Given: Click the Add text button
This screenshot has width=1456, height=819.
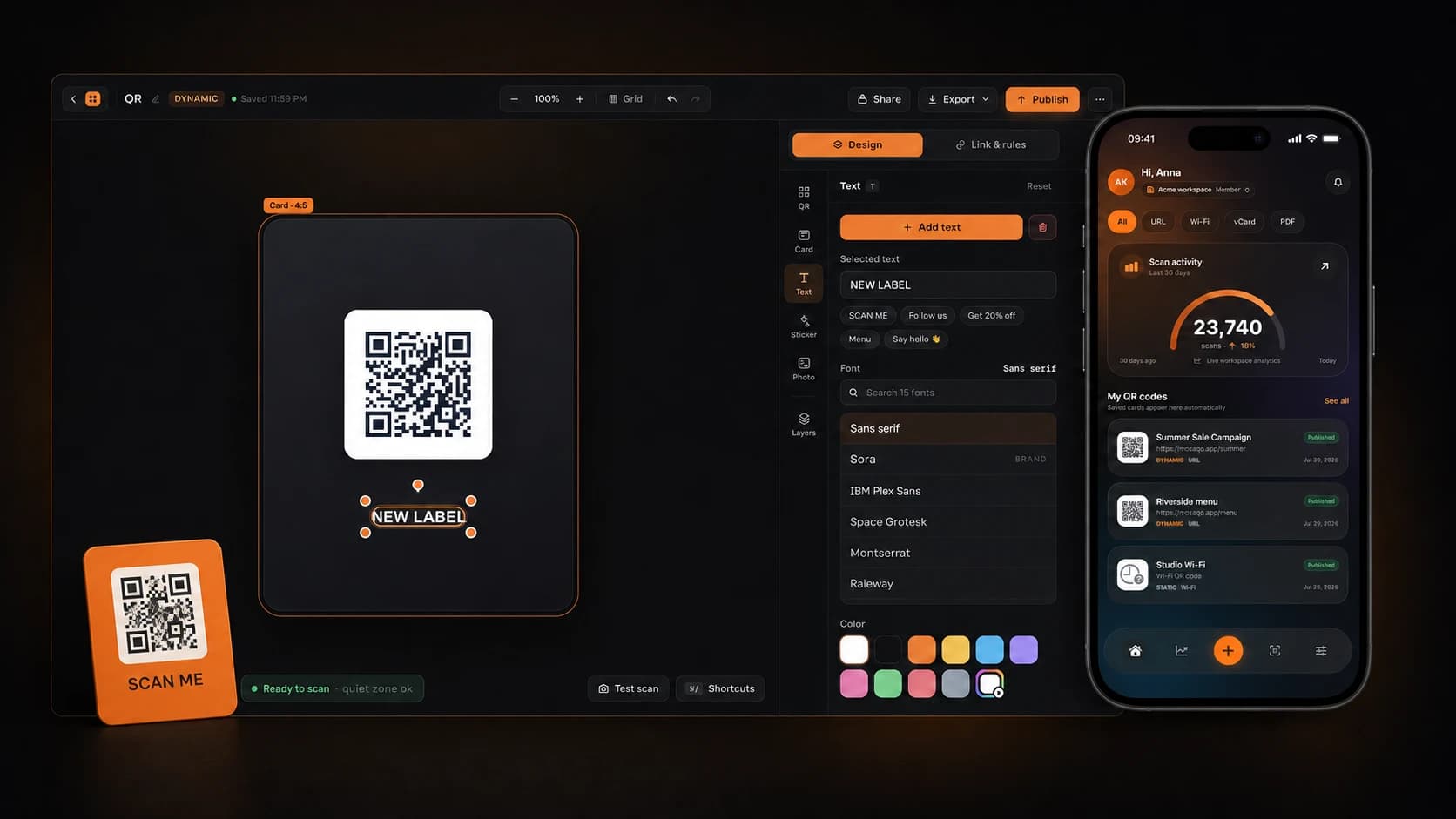Looking at the screenshot, I should point(931,227).
